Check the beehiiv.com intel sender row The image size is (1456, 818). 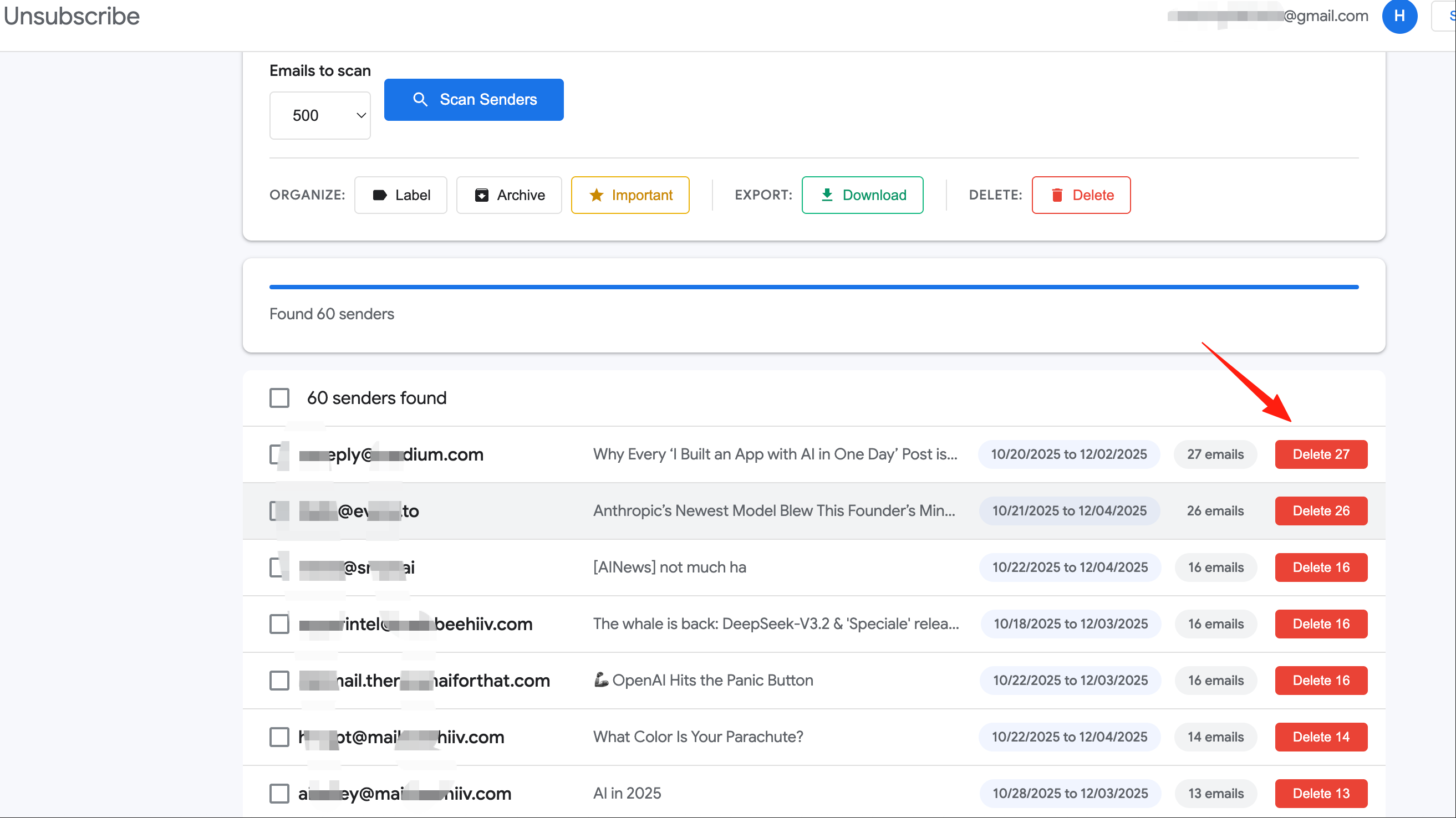coord(279,623)
